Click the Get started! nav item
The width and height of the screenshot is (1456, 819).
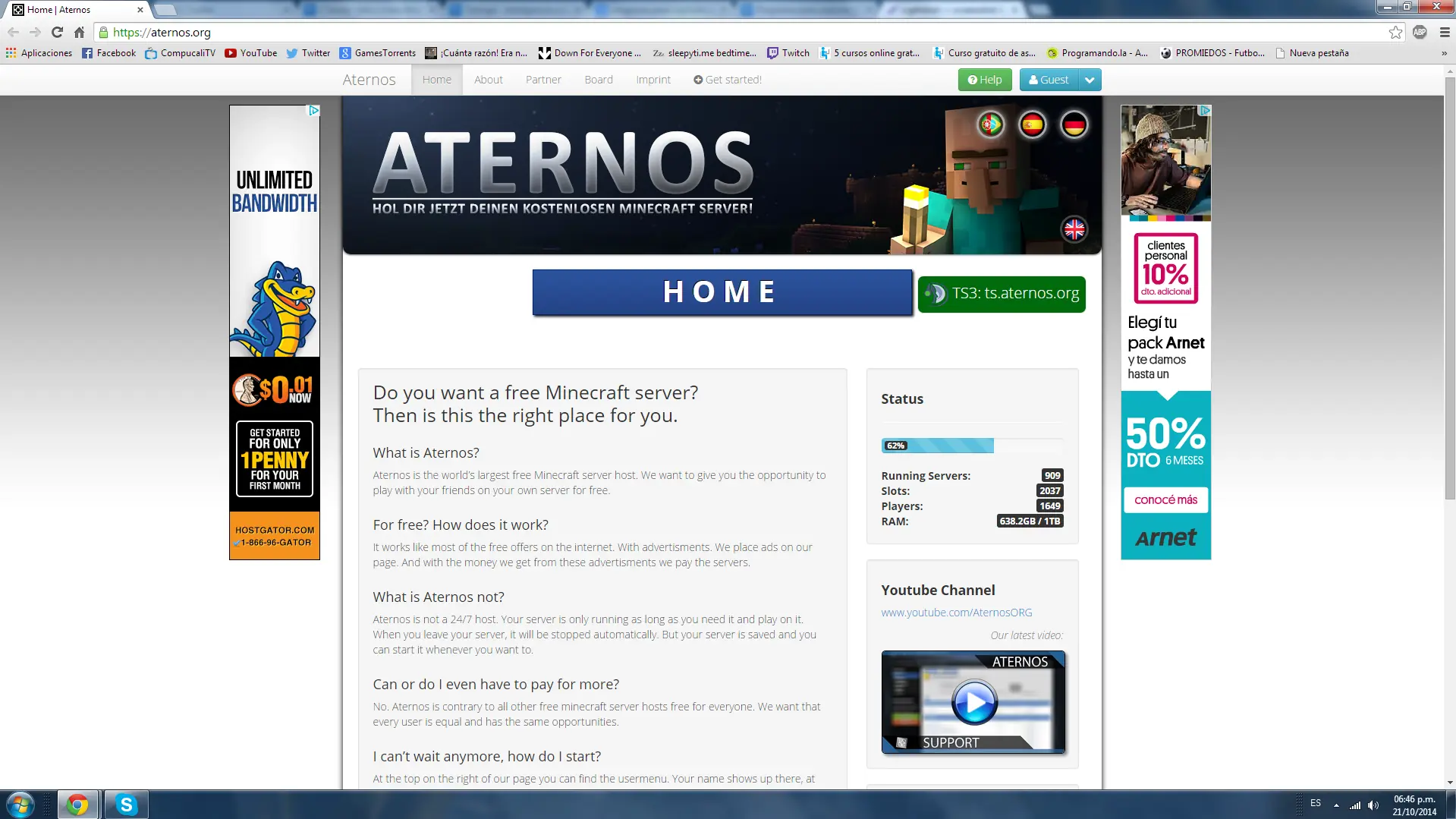coord(728,80)
